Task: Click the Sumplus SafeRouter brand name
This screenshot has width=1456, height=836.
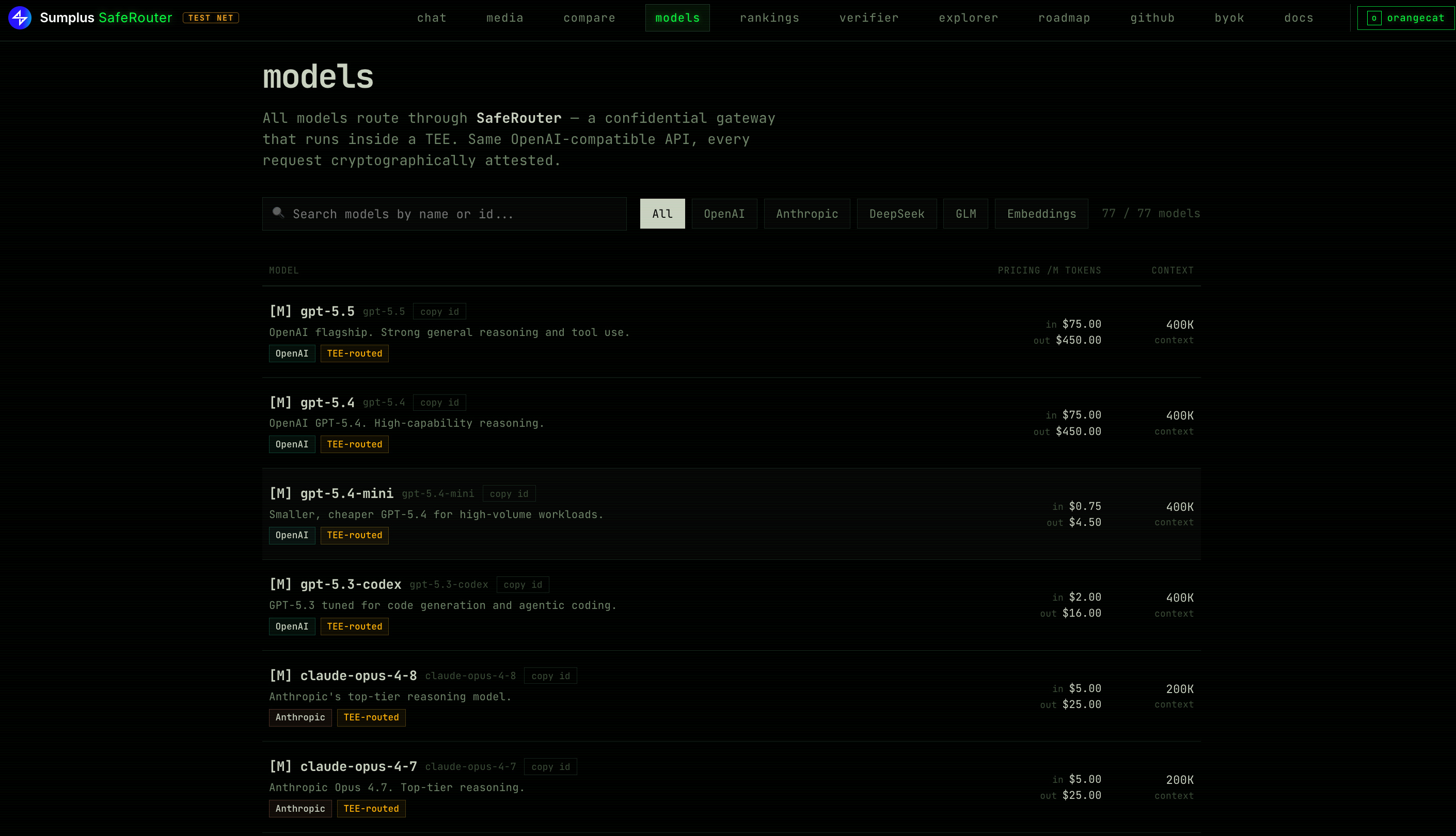Action: pyautogui.click(x=106, y=18)
